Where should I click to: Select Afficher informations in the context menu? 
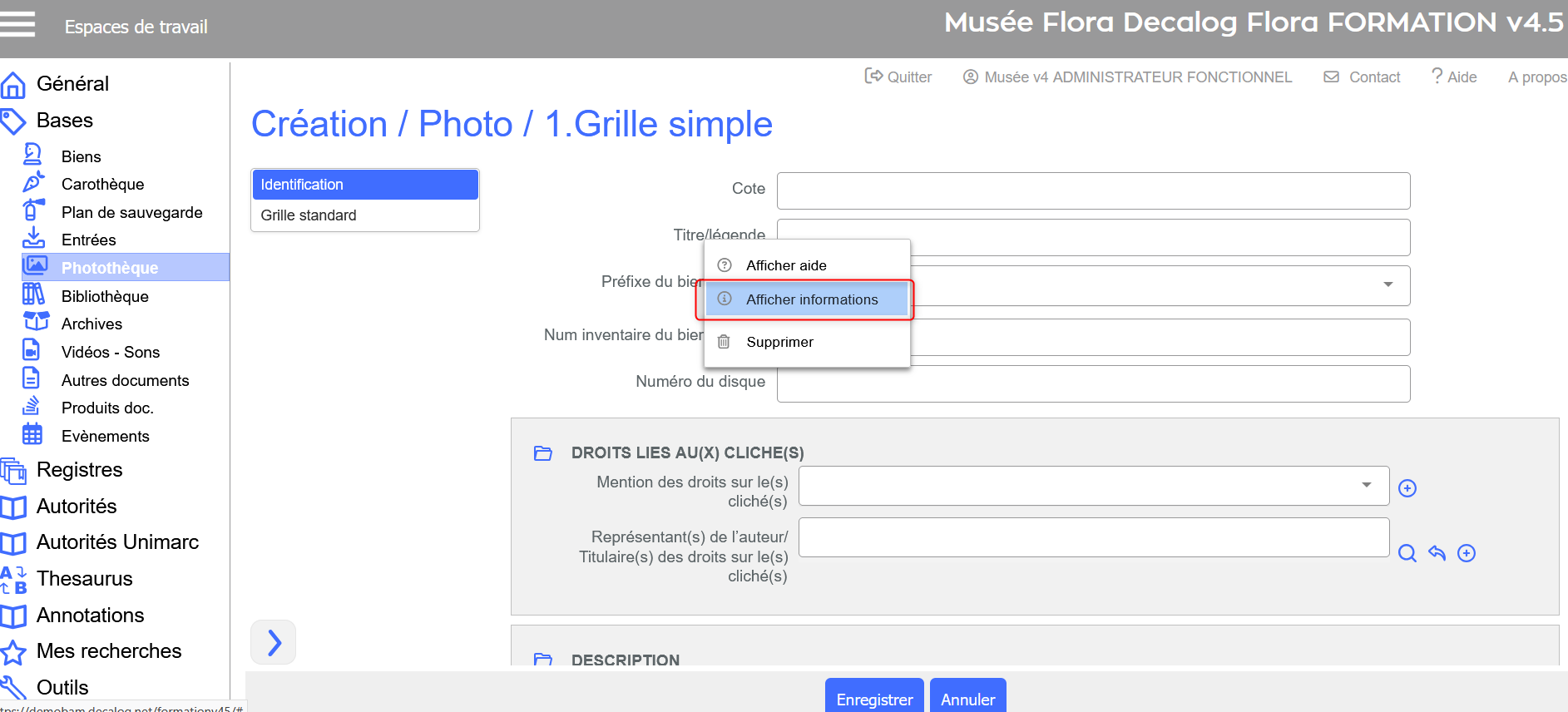click(x=811, y=299)
